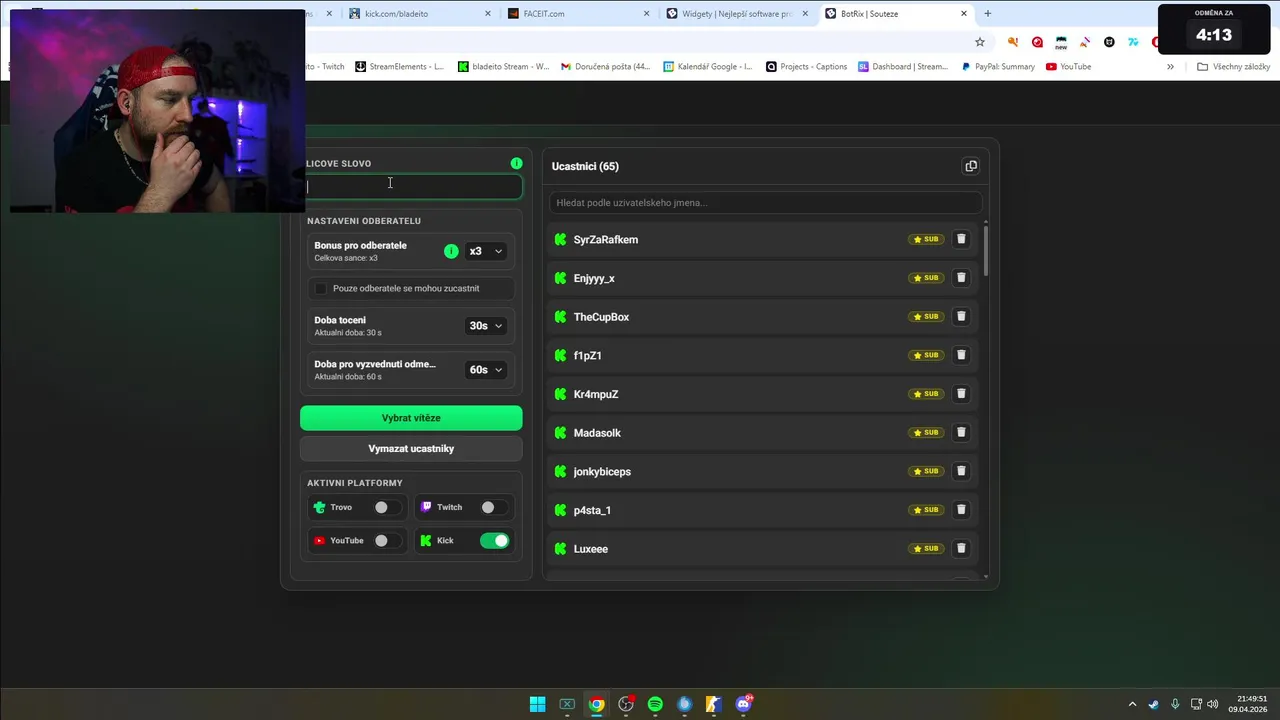Remove jonkybiceps with the trash icon
Image resolution: width=1280 pixels, height=720 pixels.
click(961, 471)
